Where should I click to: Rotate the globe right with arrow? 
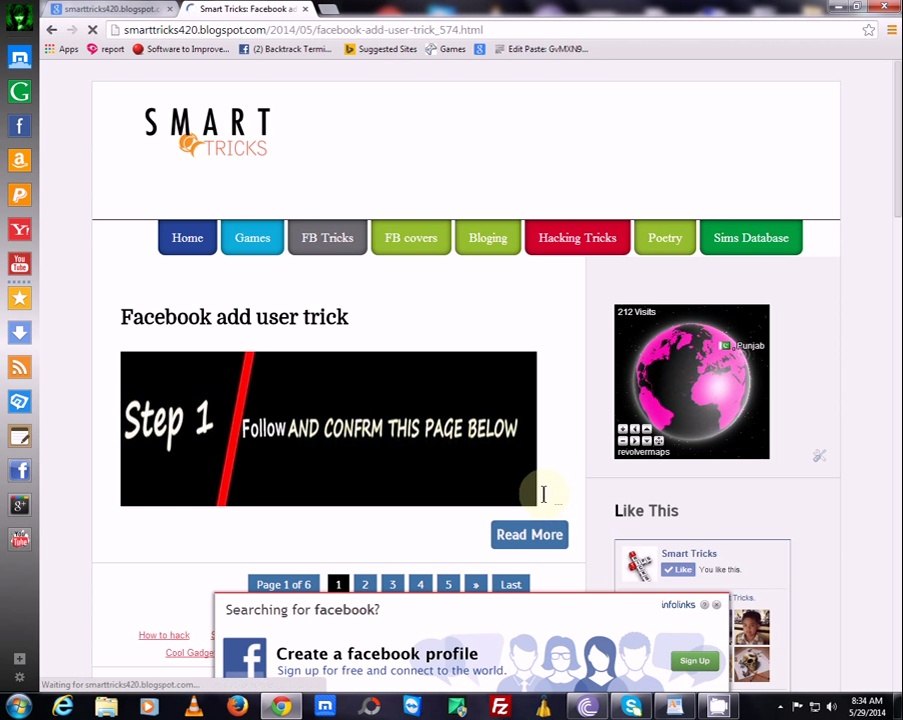[635, 441]
